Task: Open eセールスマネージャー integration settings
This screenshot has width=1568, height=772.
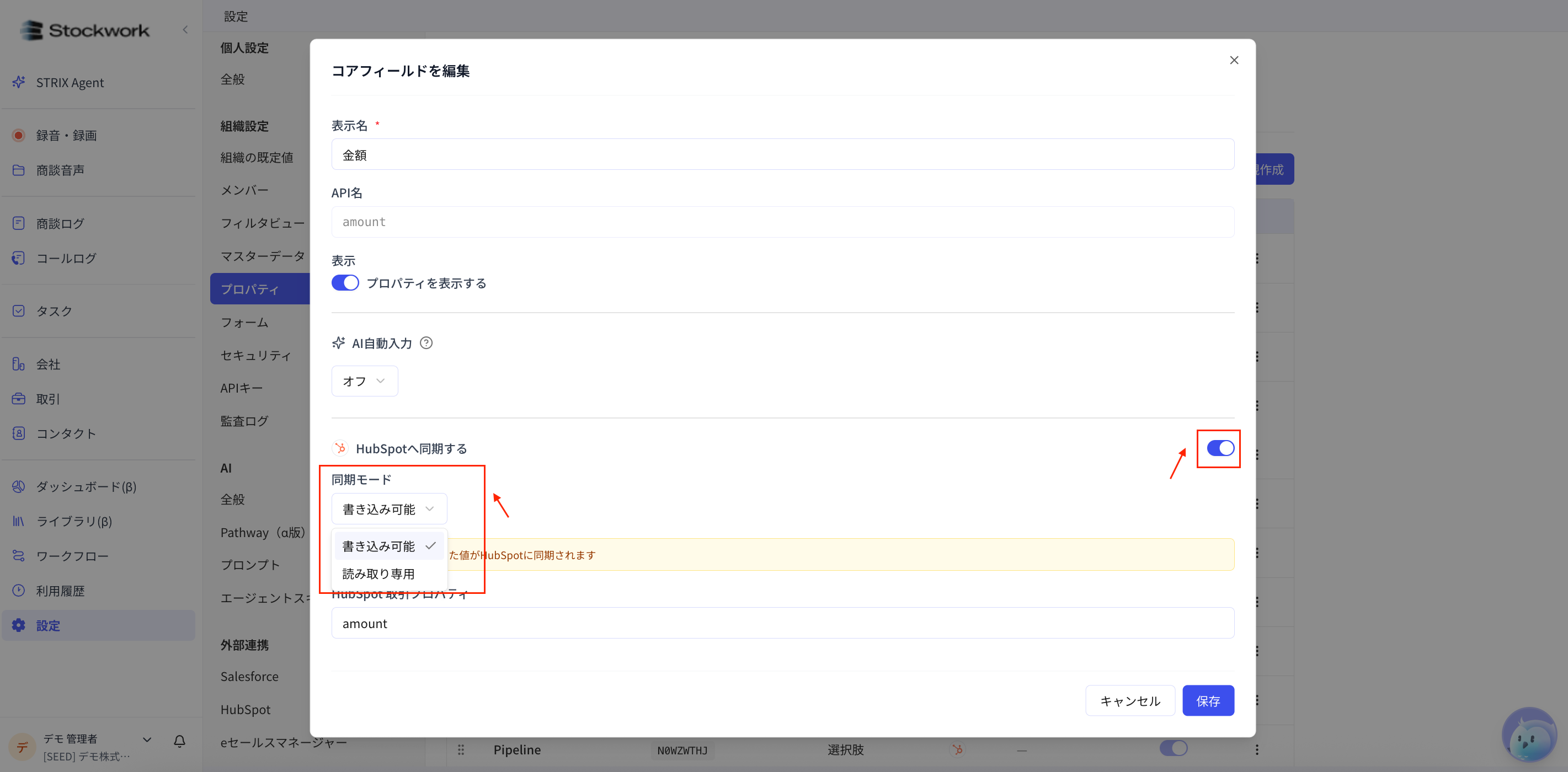Action: tap(284, 742)
